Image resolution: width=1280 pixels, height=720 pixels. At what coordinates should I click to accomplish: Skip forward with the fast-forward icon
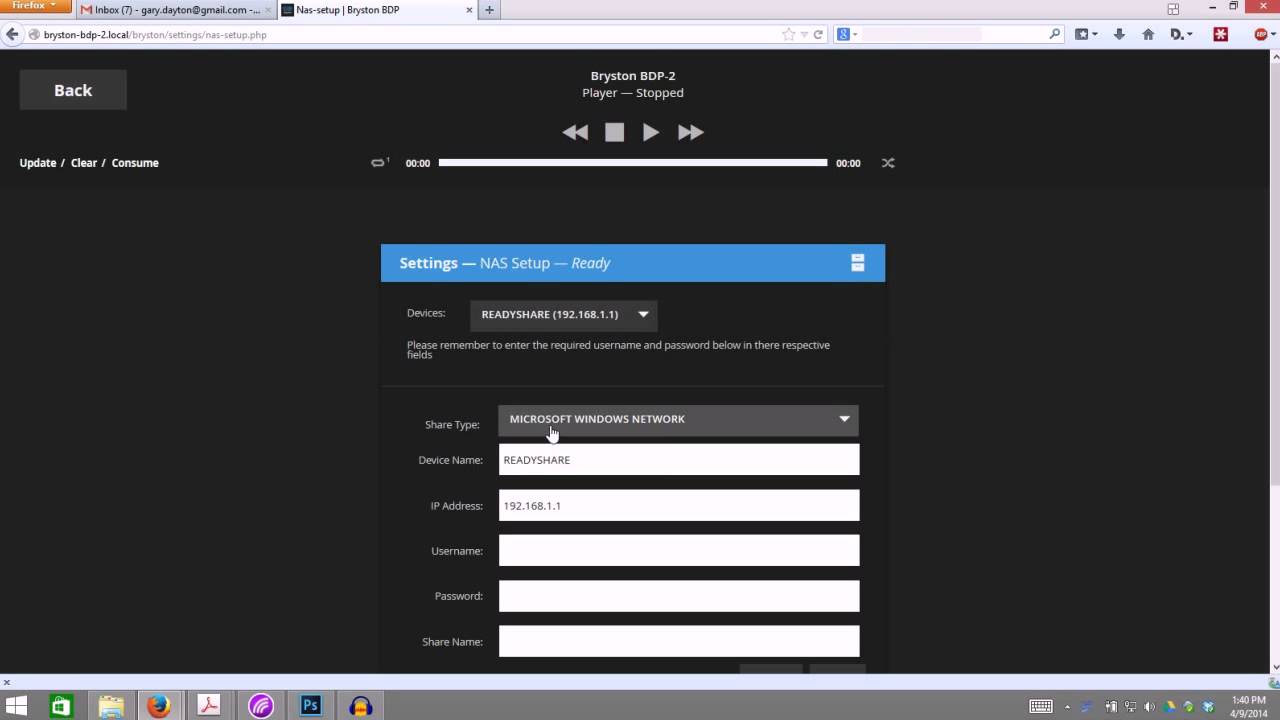click(x=691, y=132)
